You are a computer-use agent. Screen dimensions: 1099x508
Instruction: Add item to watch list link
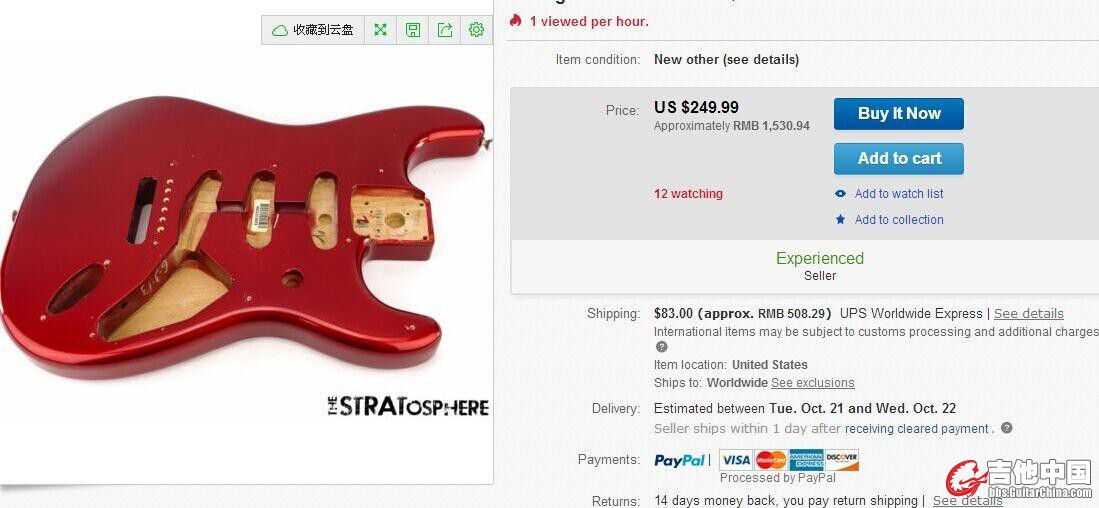click(x=899, y=194)
